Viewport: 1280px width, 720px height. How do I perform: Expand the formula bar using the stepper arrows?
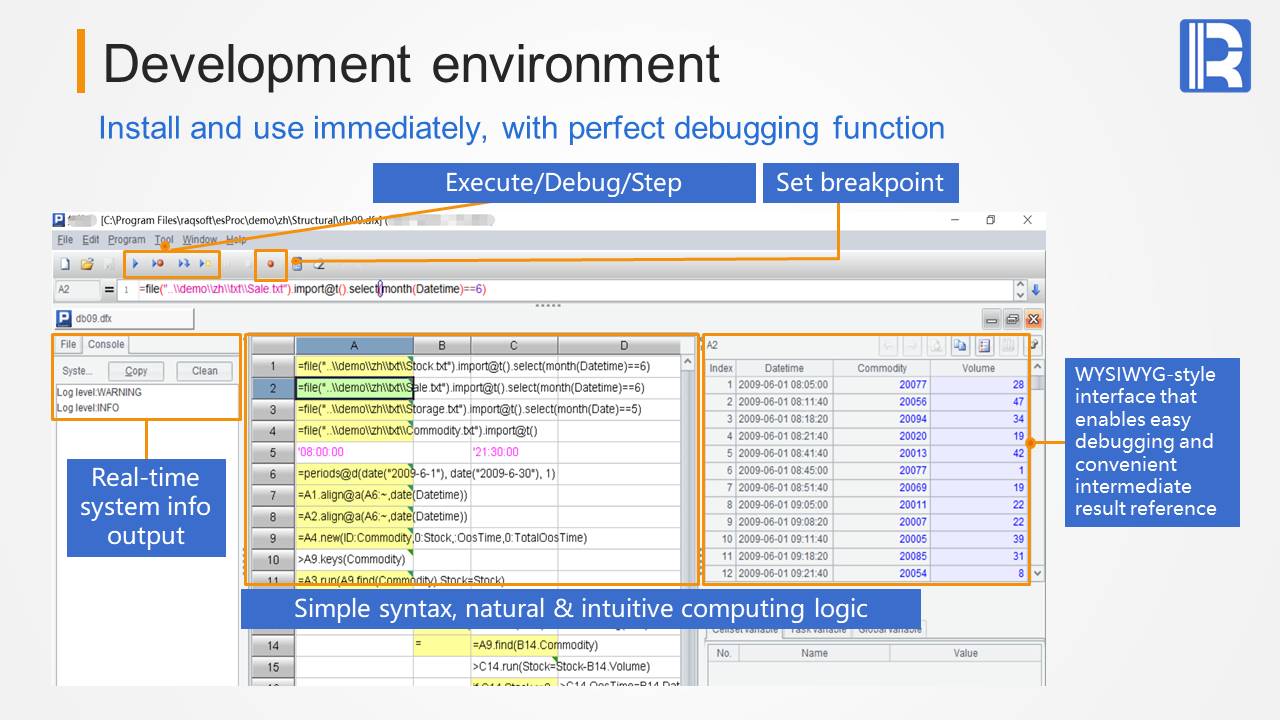(x=1020, y=290)
